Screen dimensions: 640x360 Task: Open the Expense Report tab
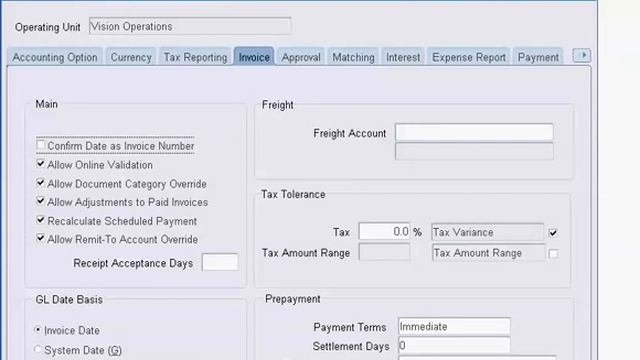[x=469, y=57]
